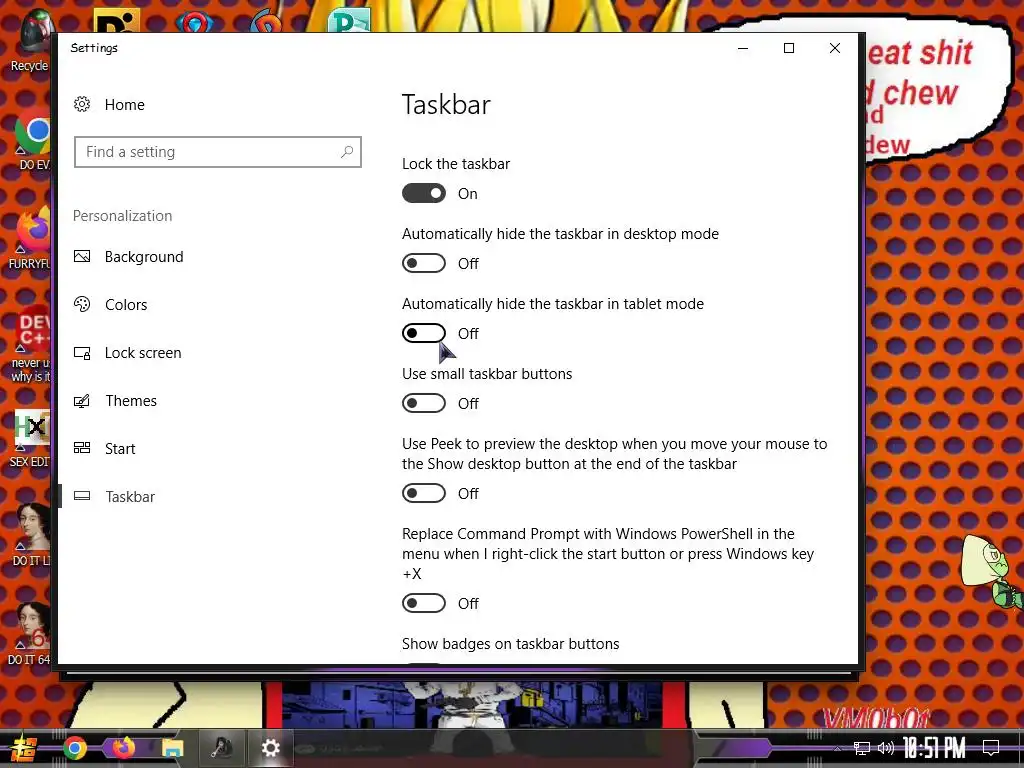This screenshot has width=1024, height=768.
Task: Turn on Use small taskbar buttons
Action: pyautogui.click(x=424, y=403)
